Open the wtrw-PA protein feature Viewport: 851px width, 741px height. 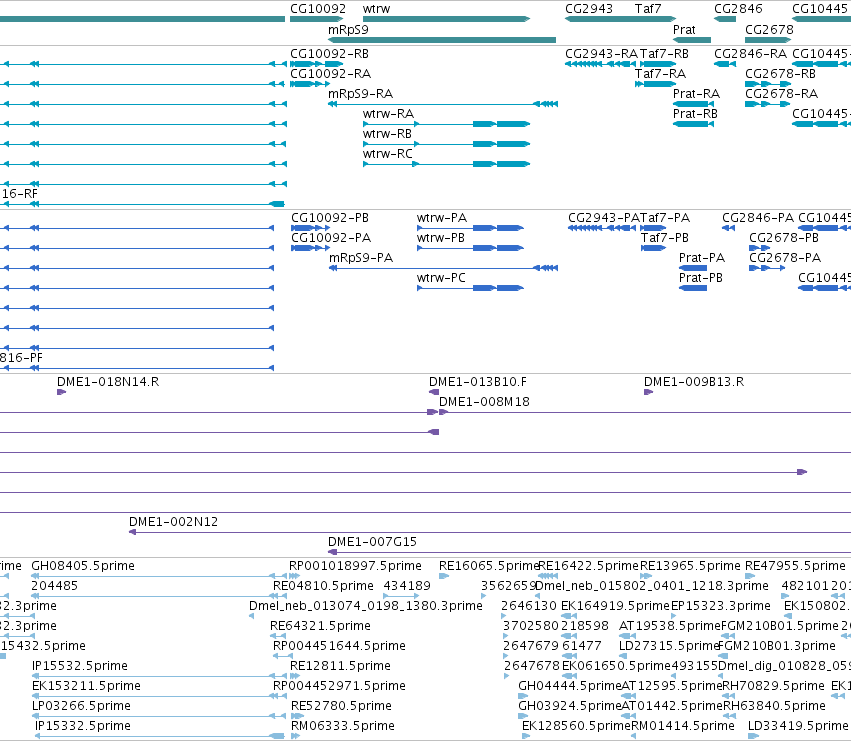(470, 228)
